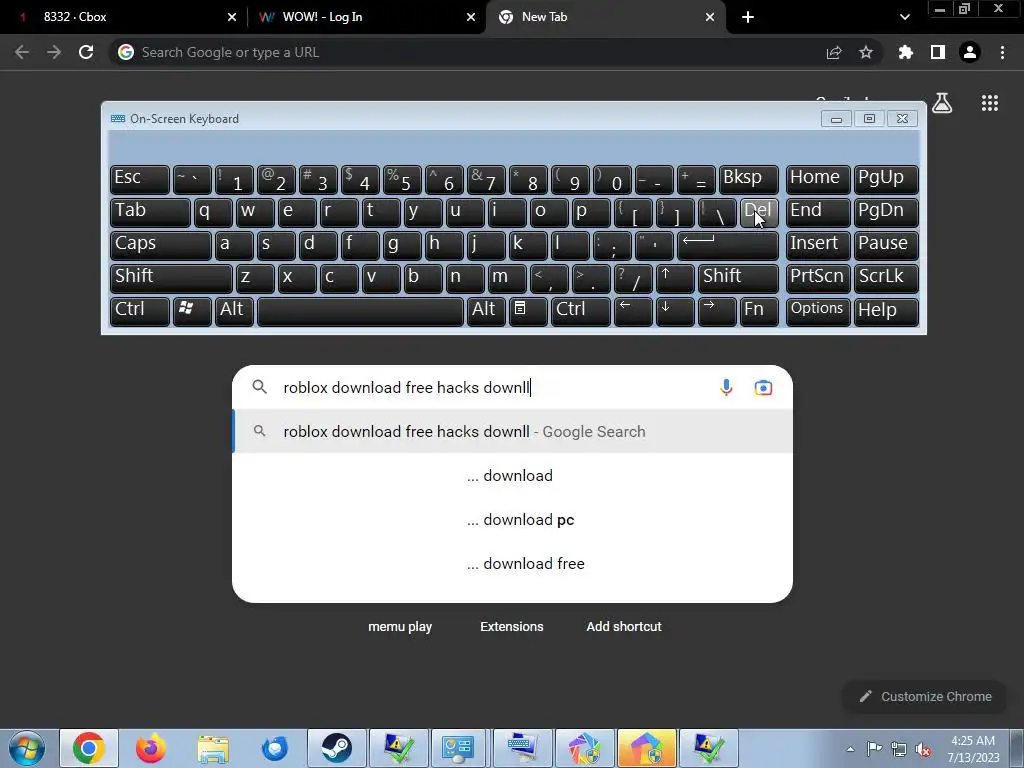Select the 'roblox download free hacks downll' suggestion
The height and width of the screenshot is (768, 1024).
(x=513, y=432)
